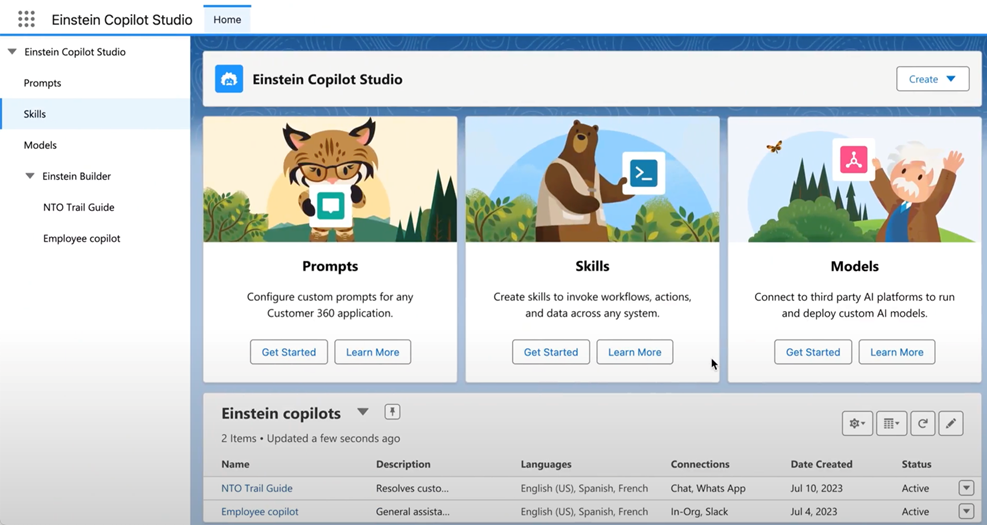Open NTO Trail Guide in sidebar

tap(79, 207)
